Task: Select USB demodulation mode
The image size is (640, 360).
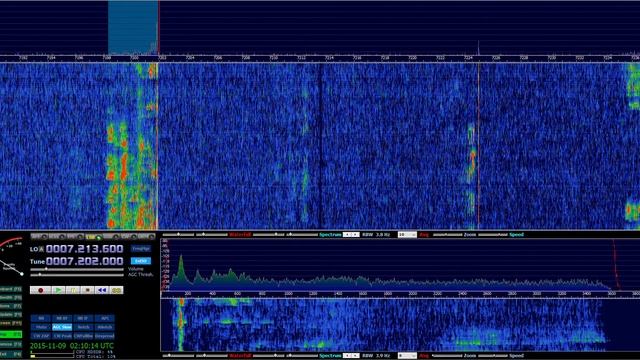Action: point(111,236)
